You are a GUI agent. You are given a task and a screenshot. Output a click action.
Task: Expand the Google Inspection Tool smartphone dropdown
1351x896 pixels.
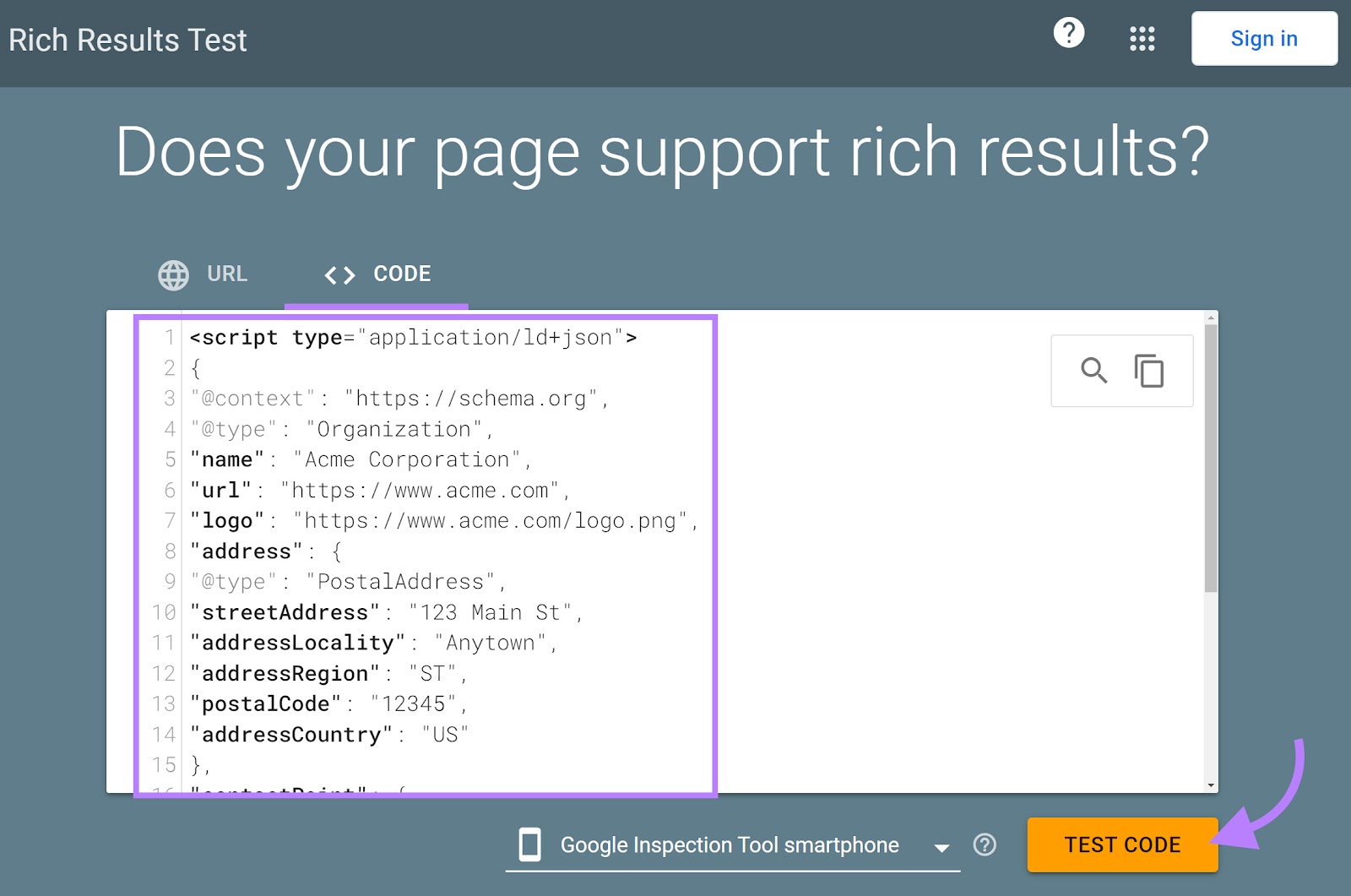tap(730, 844)
